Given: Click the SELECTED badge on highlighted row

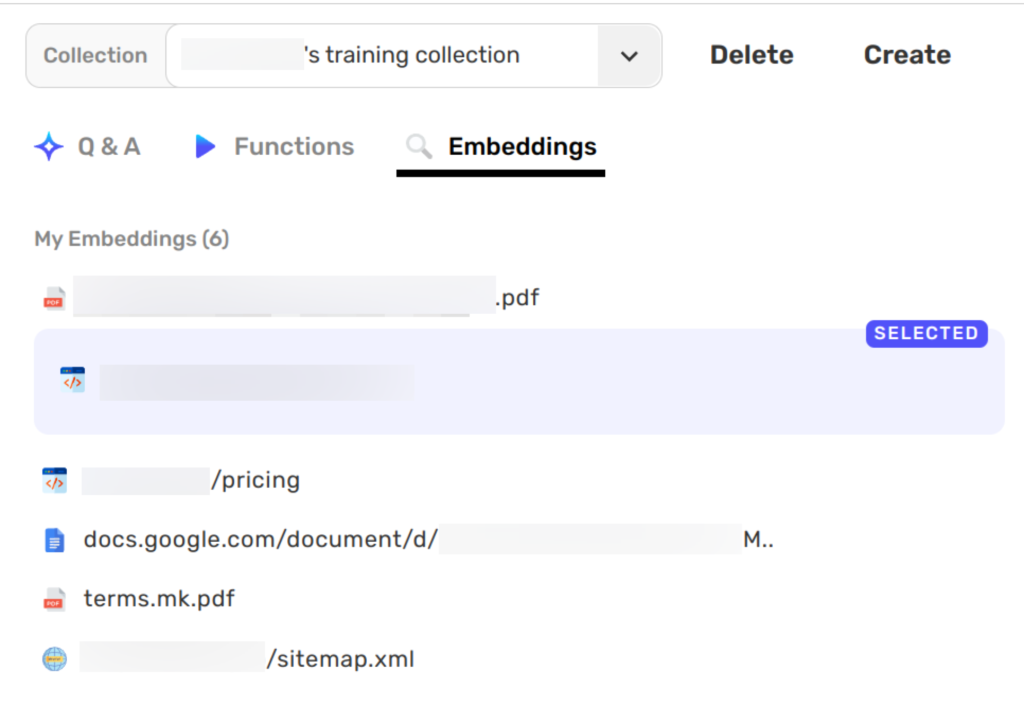Looking at the screenshot, I should 926,334.
